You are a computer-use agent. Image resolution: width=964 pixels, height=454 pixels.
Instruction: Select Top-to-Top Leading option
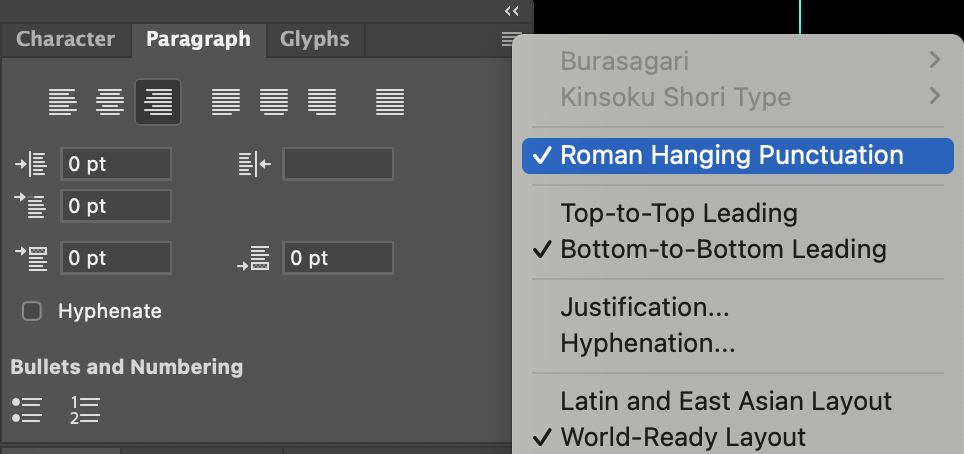point(678,213)
